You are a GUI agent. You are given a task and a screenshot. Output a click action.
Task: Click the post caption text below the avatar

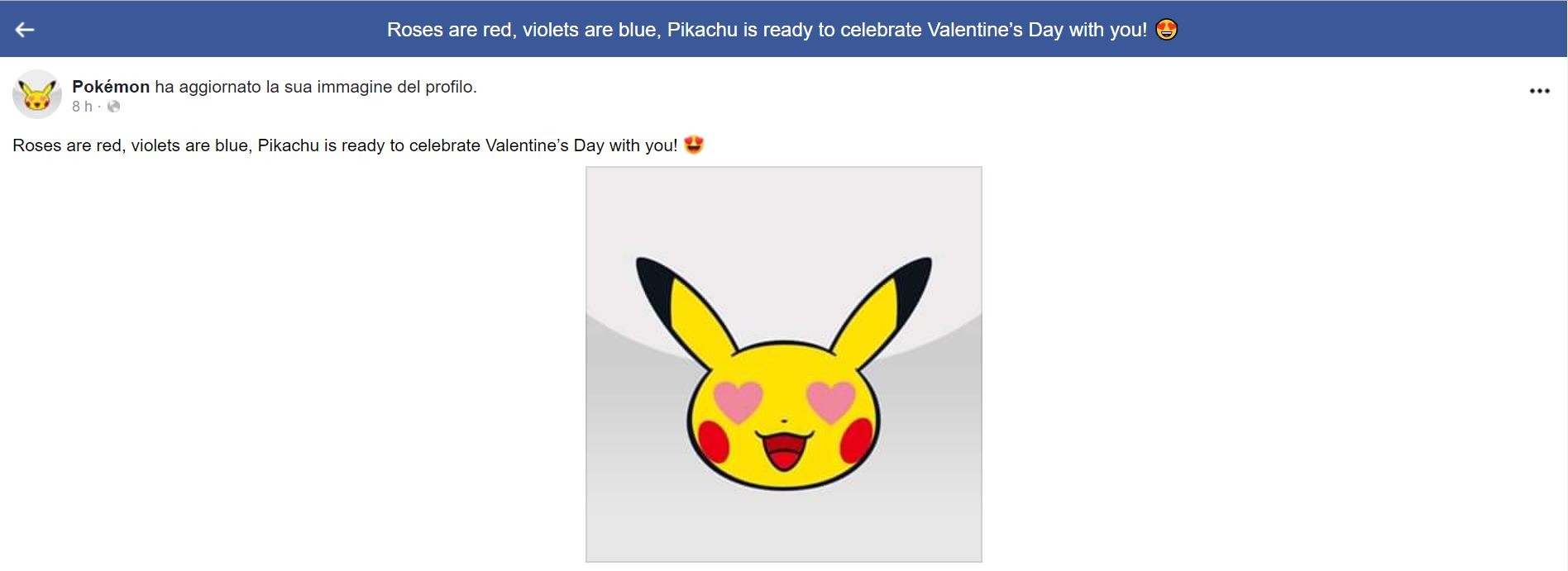[345, 146]
